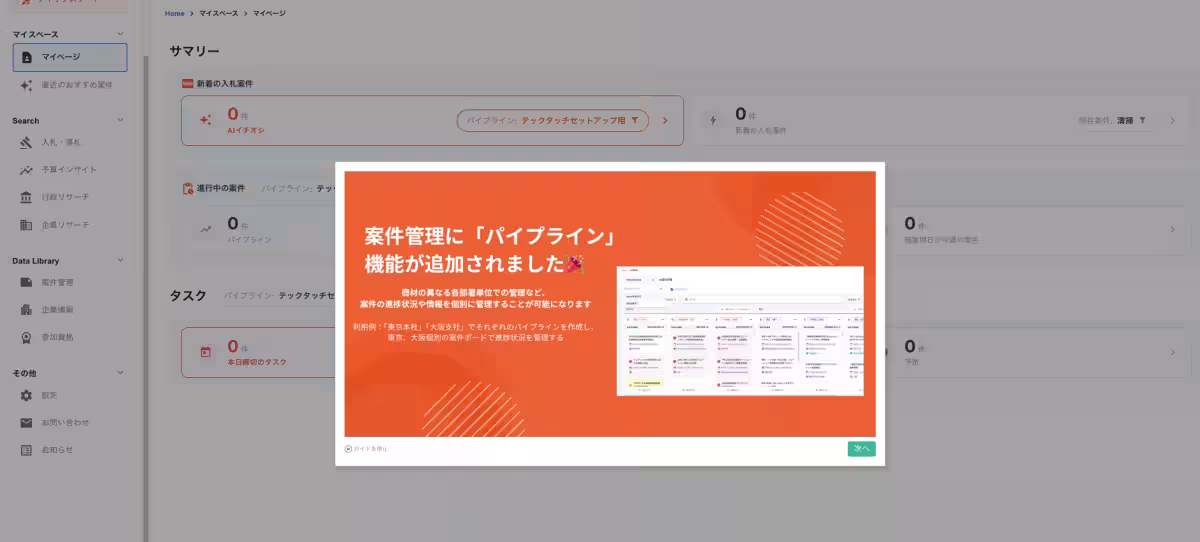Click the 企業情報 building icon
The width and height of the screenshot is (1200, 542).
point(27,310)
